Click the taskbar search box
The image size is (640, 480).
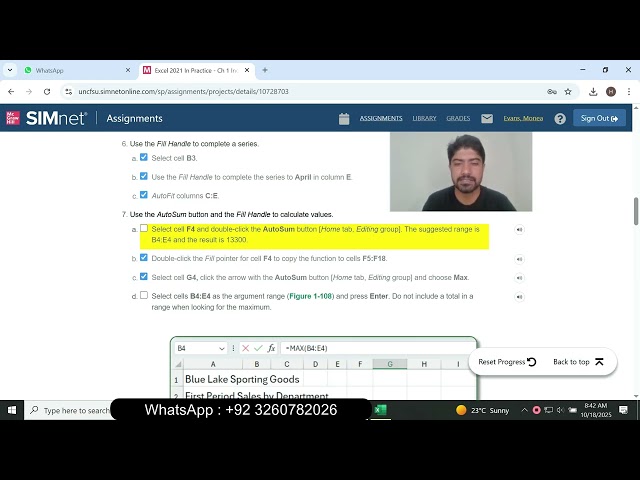(x=67, y=410)
